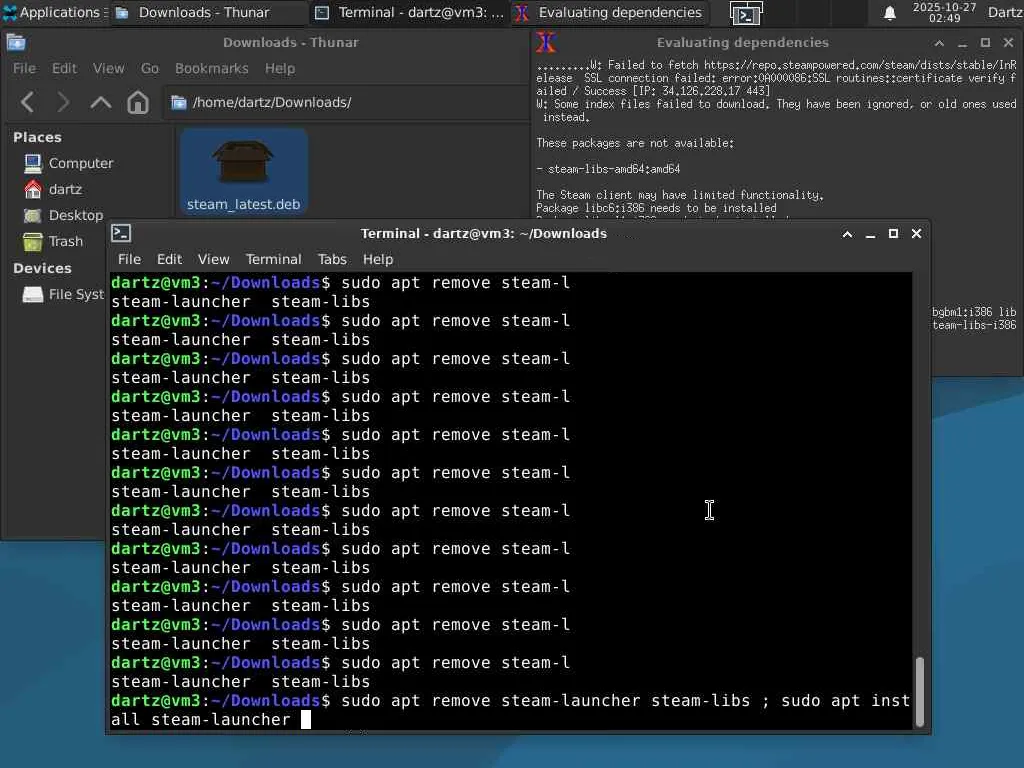This screenshot has height=768, width=1024.
Task: Click the Thunar path location field
Action: coord(346,103)
